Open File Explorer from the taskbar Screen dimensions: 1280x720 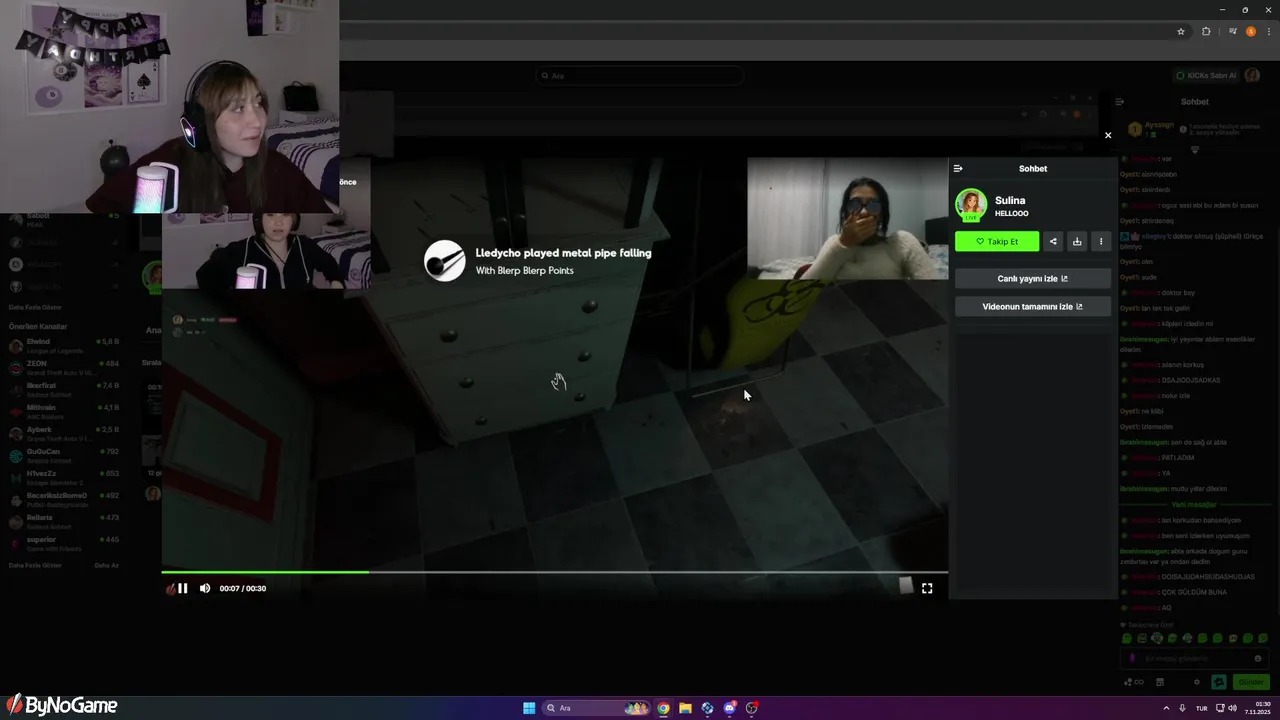pyautogui.click(x=685, y=708)
